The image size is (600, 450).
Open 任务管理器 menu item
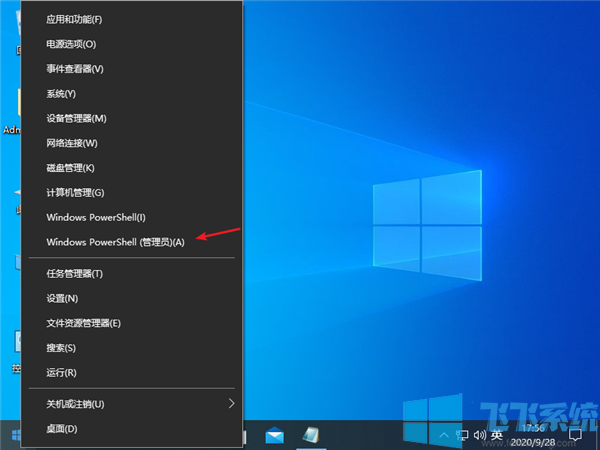click(x=74, y=273)
